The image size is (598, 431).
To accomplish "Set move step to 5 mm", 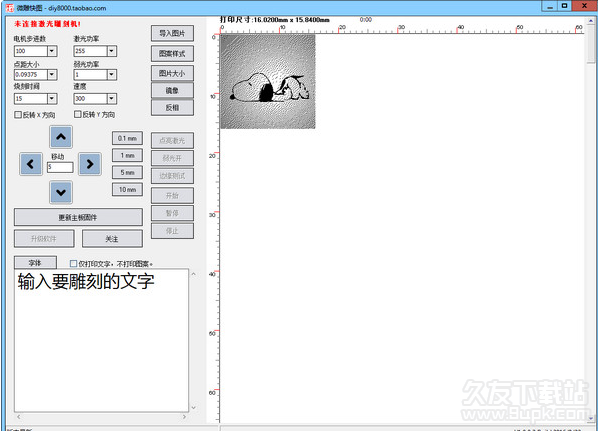I will pyautogui.click(x=127, y=172).
